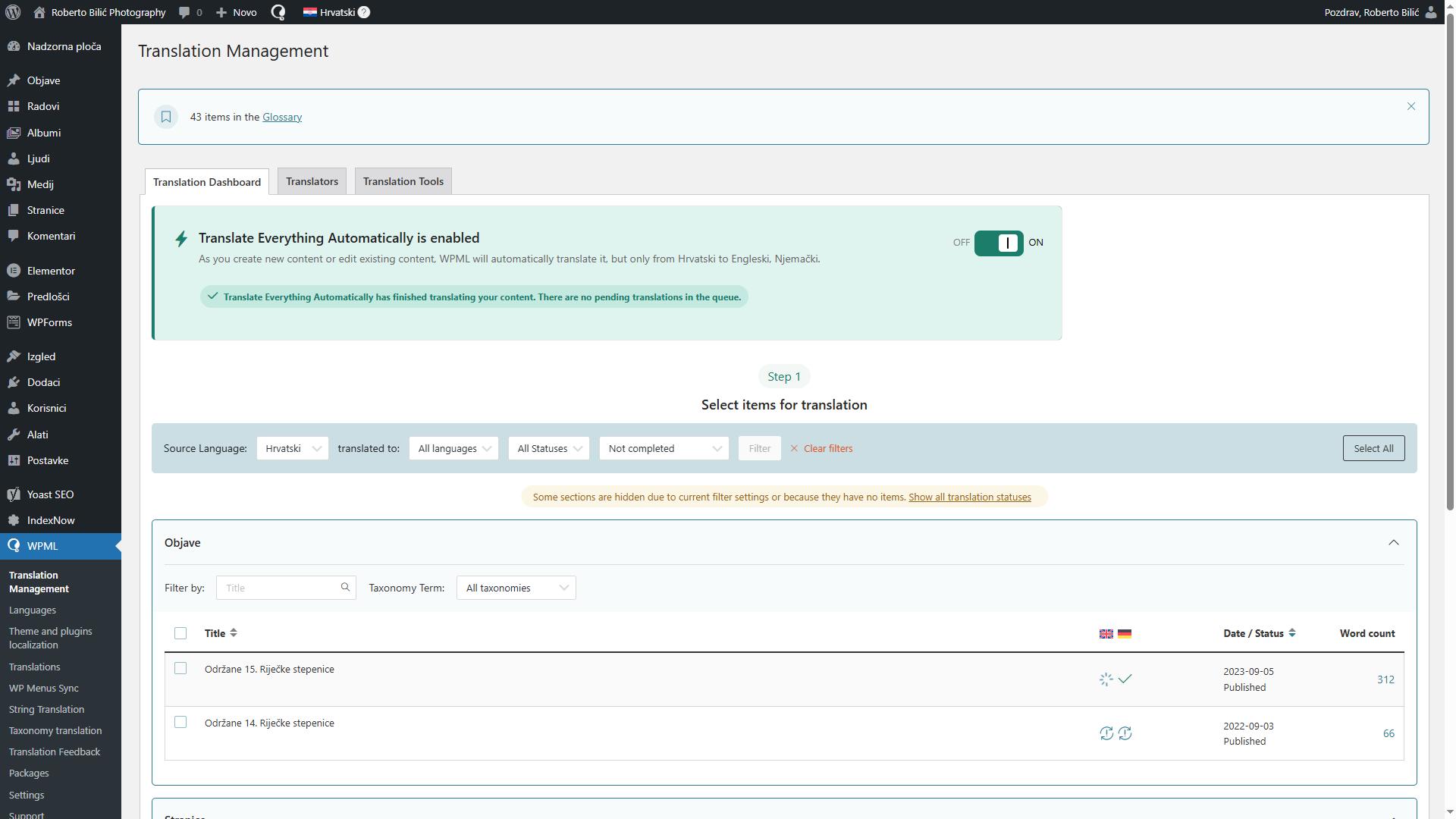The image size is (1456, 819).
Task: Open the All Statuses dropdown
Action: [x=549, y=448]
